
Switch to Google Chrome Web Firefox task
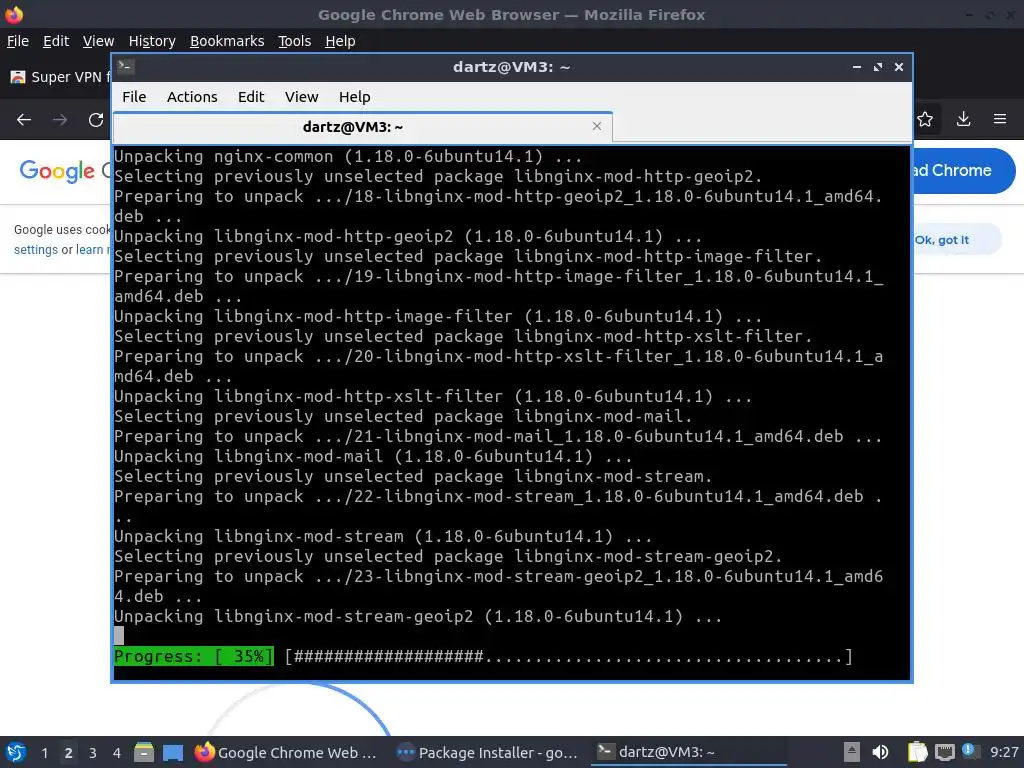286,752
